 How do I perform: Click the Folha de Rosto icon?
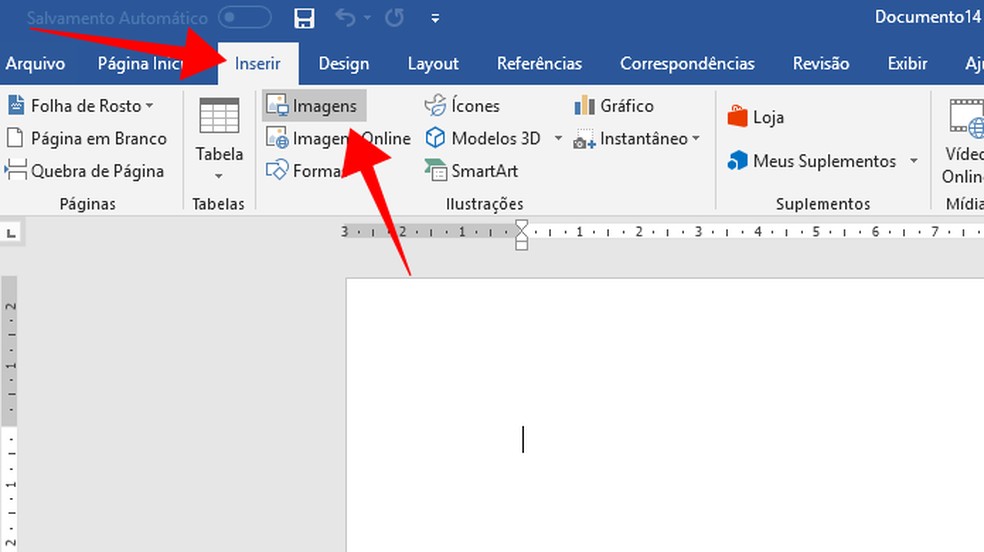click(16, 105)
